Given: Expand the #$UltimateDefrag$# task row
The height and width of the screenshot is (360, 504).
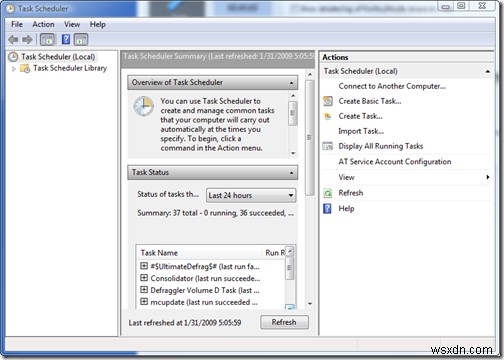Looking at the screenshot, I should click(144, 266).
